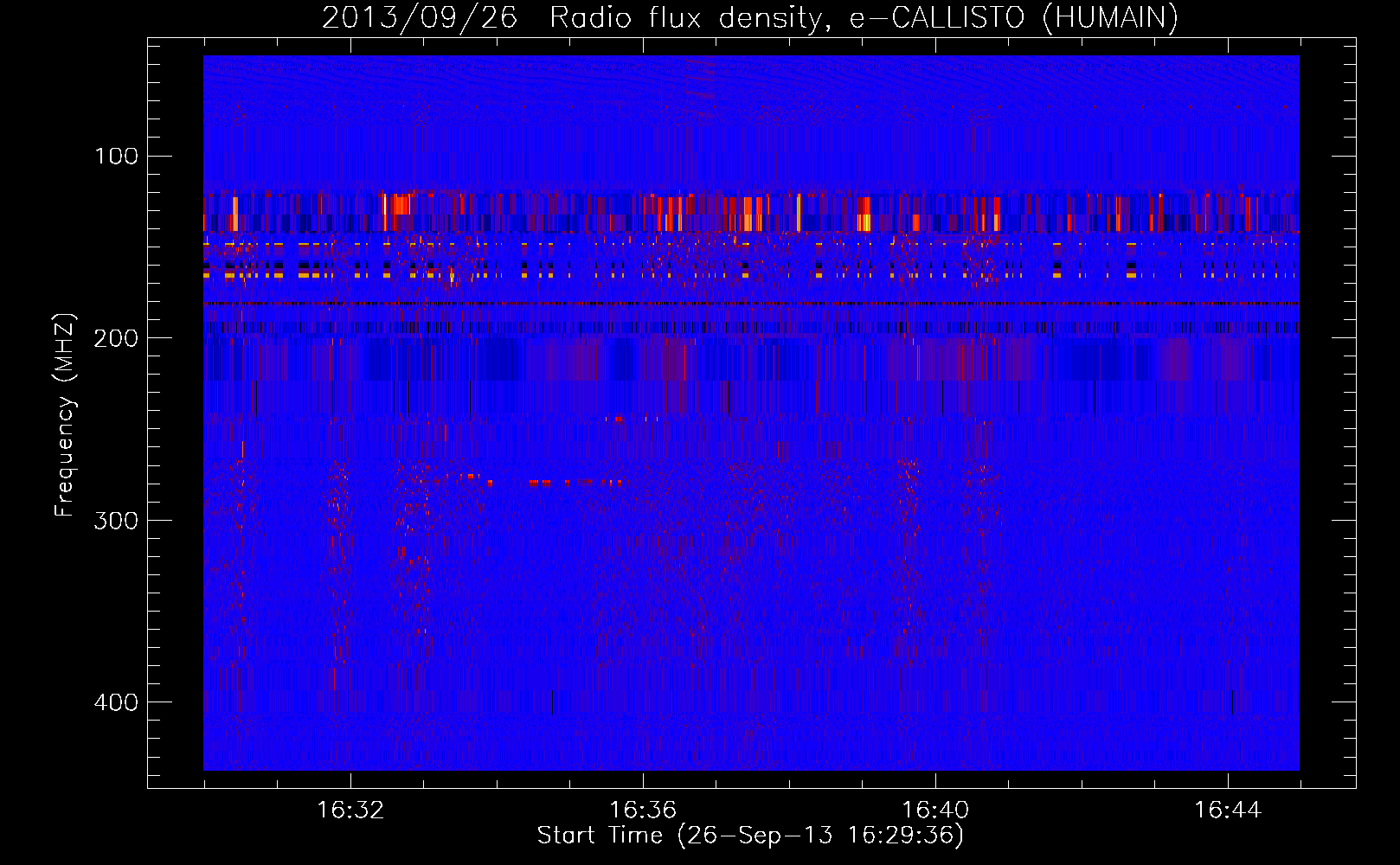The width and height of the screenshot is (1400, 865).
Task: Click the 16:40 time tick label
Action: [935, 811]
